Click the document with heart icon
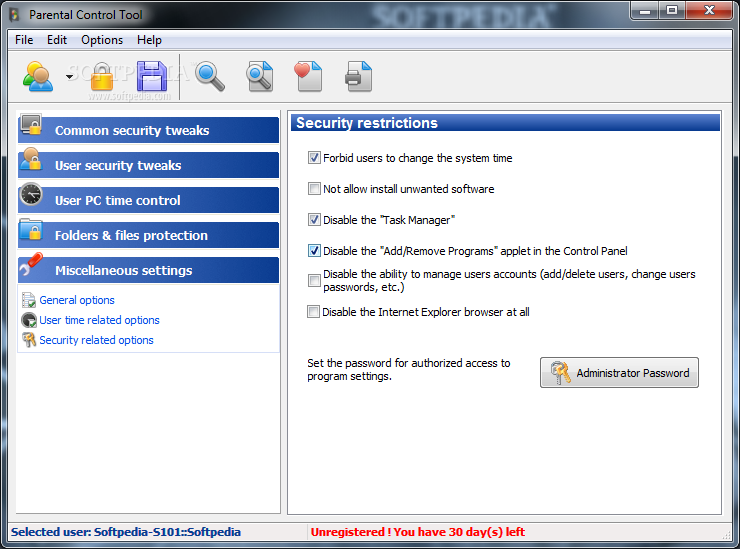740x549 pixels. point(309,76)
